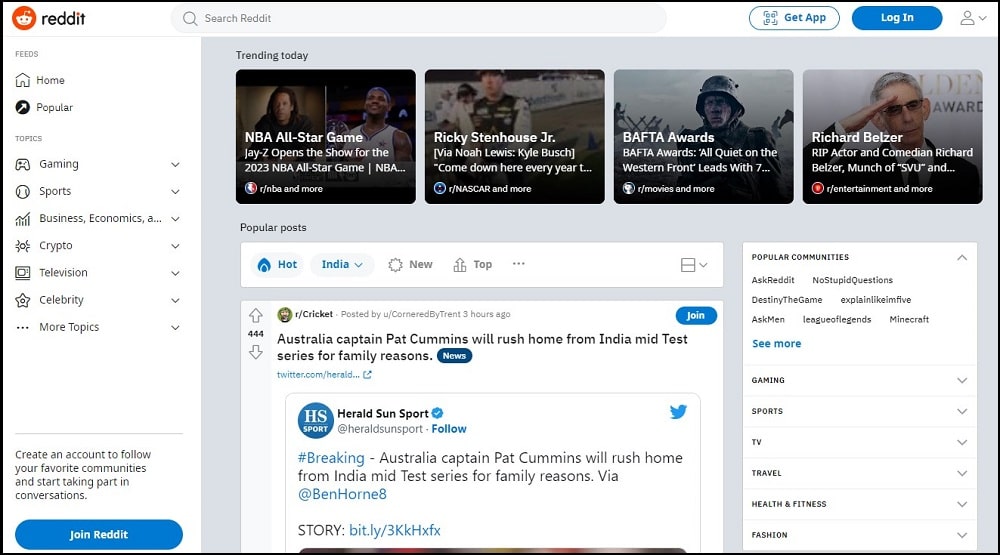Click external link icon beside twitter.com link
The height and width of the screenshot is (555, 1000).
pyautogui.click(x=367, y=375)
